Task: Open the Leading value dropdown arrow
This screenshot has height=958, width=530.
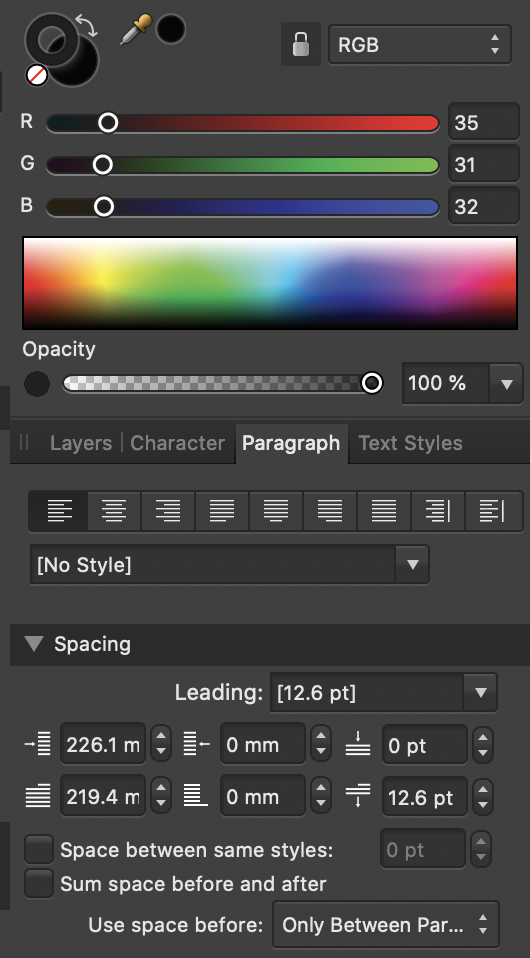Action: click(480, 692)
